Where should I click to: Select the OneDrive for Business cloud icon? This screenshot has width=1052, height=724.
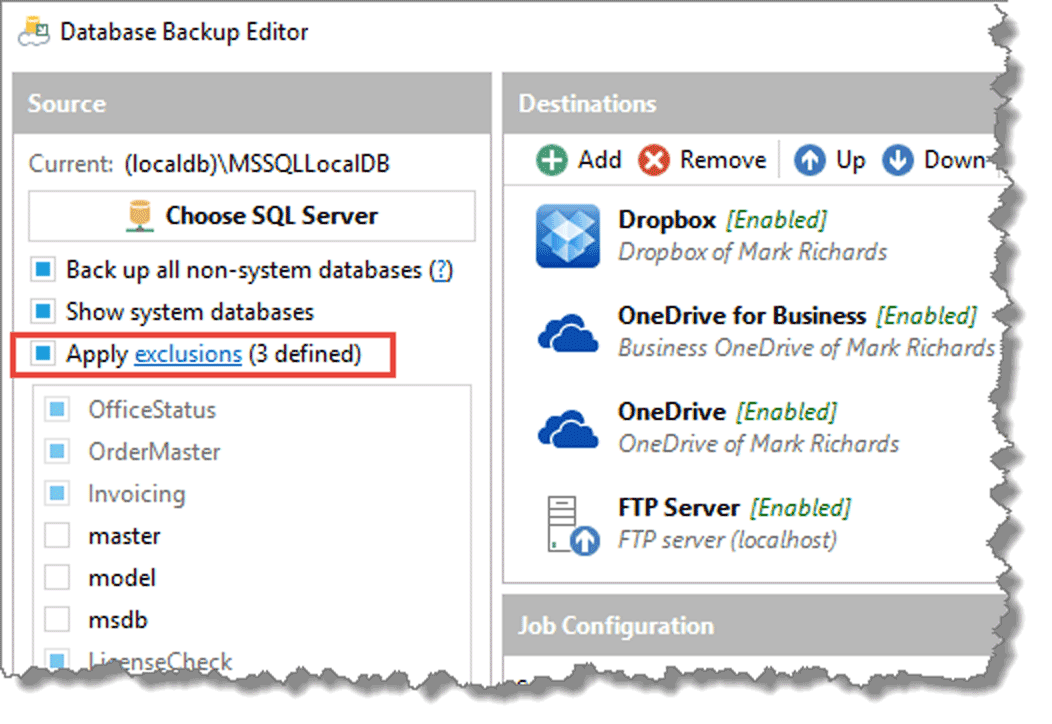[568, 333]
